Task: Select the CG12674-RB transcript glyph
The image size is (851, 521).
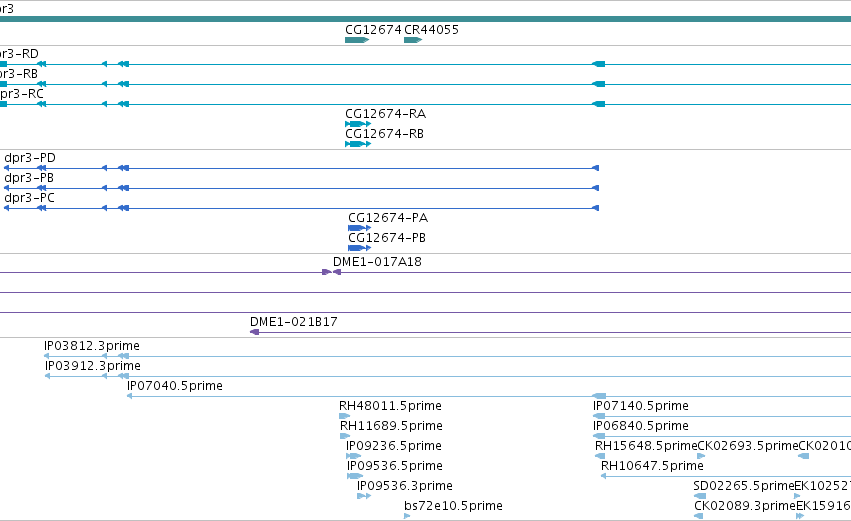Action: 358,144
